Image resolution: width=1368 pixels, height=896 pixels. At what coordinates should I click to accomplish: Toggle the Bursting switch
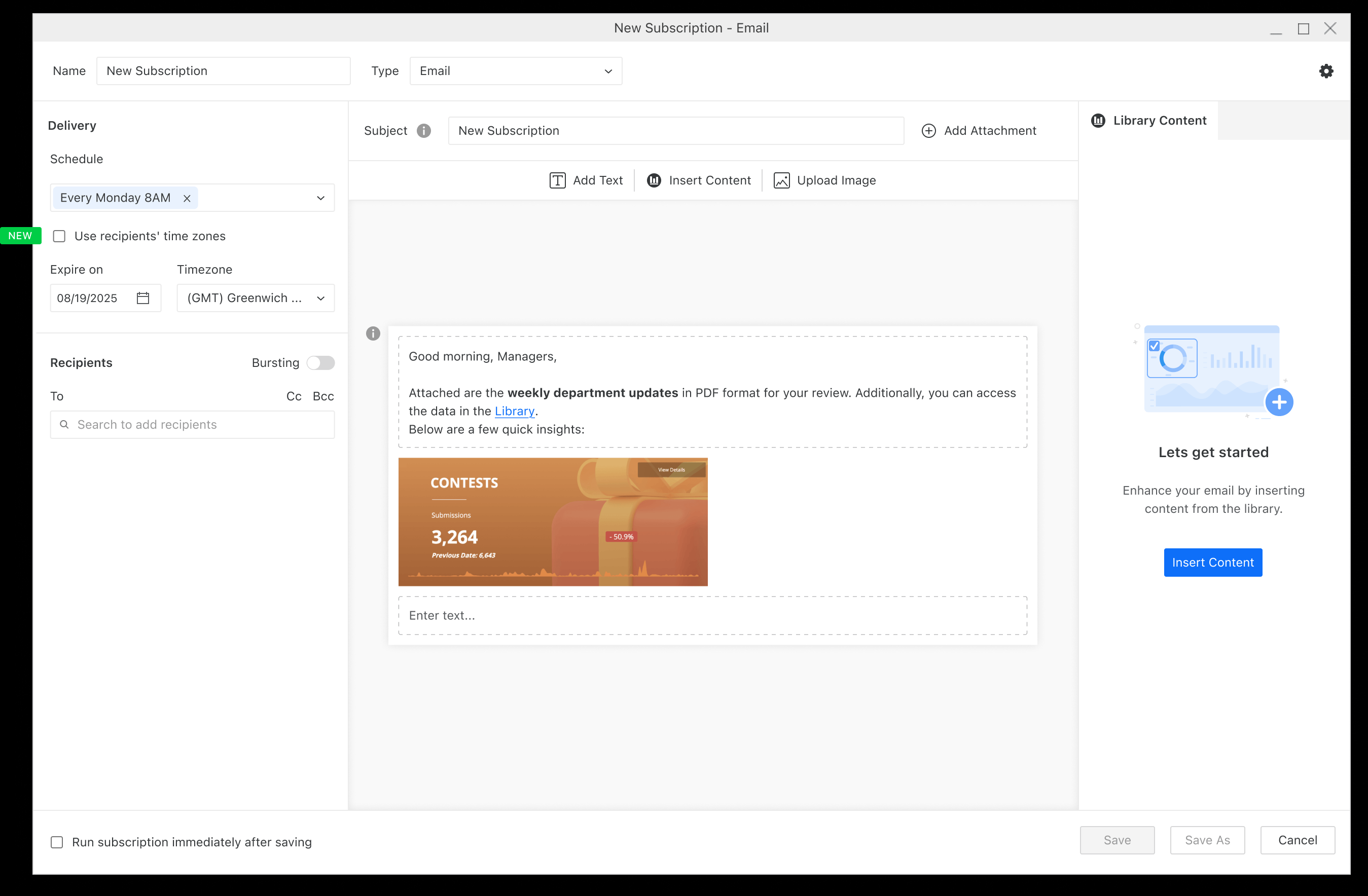(x=320, y=363)
